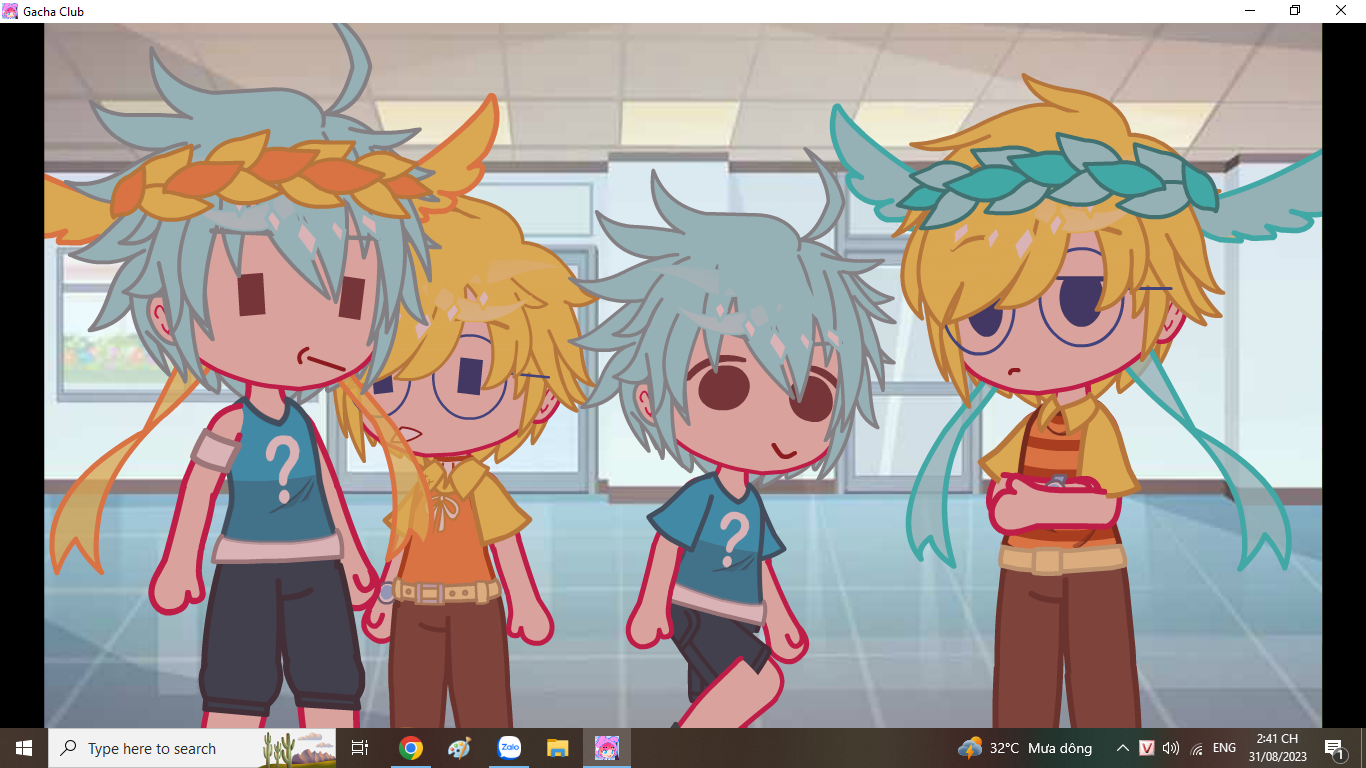The height and width of the screenshot is (768, 1366).
Task: Open the weather widget showing 32°C
Action: 1024,748
